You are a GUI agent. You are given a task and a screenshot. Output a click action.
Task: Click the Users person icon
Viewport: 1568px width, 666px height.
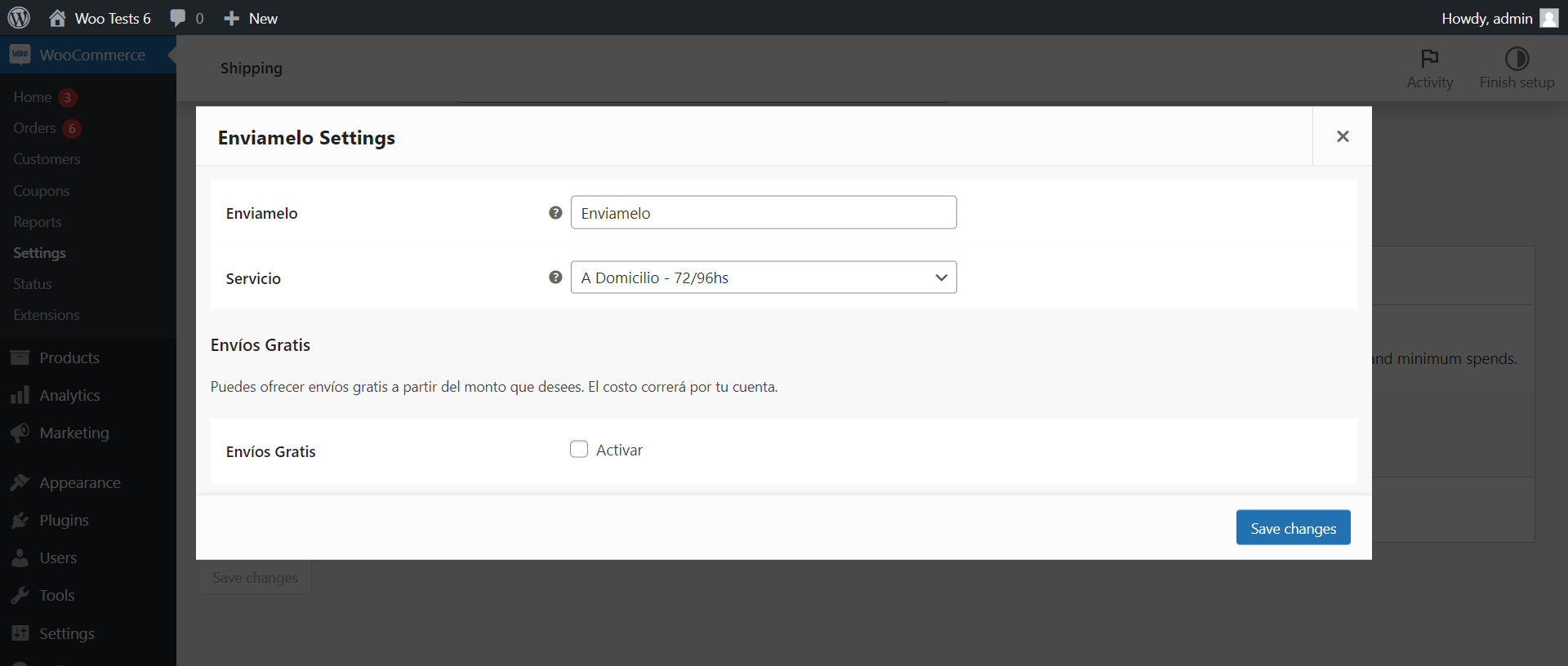(20, 557)
